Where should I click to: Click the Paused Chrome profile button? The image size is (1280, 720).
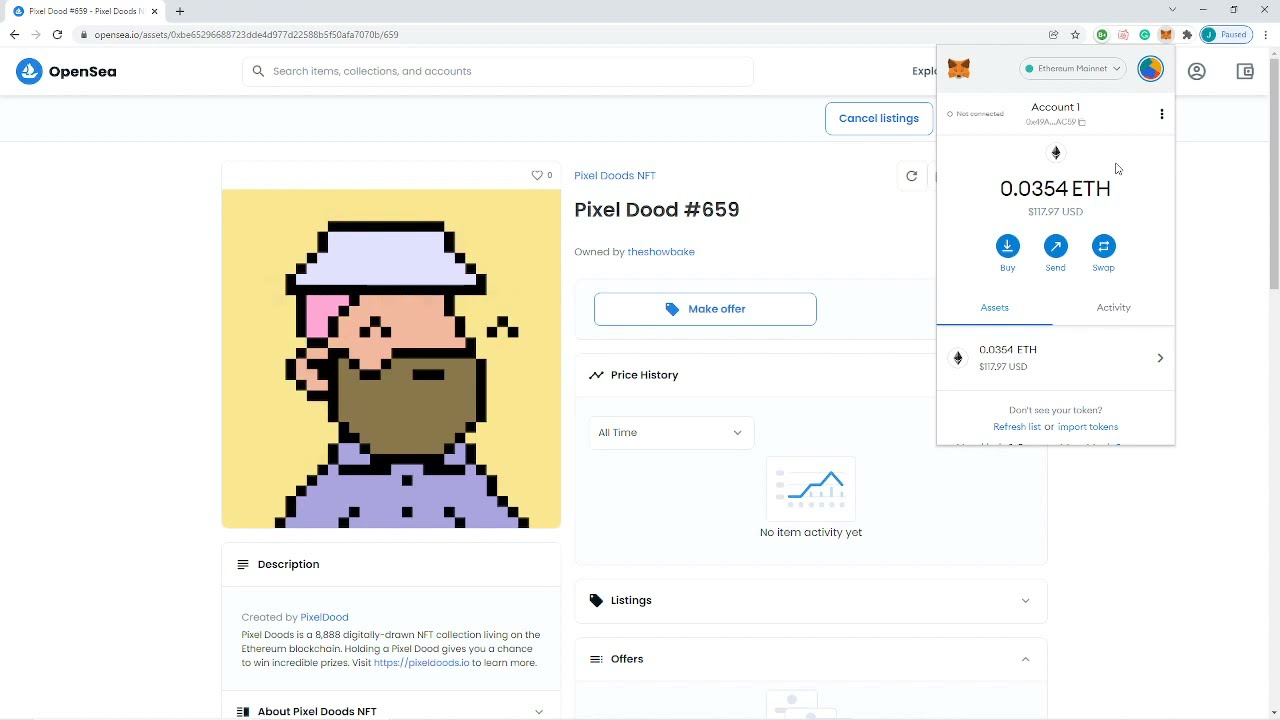pos(1227,34)
